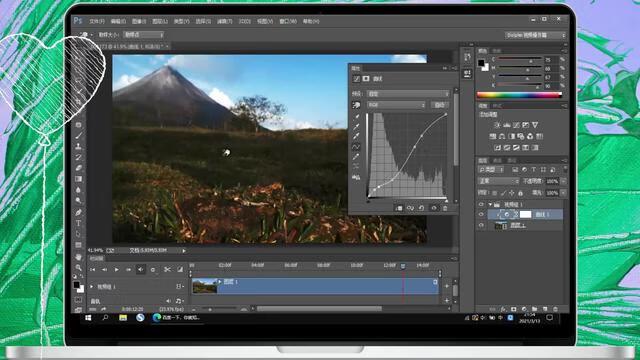The image size is (640, 360).
Task: Open the layer filter kind dropdown
Action: [491, 169]
